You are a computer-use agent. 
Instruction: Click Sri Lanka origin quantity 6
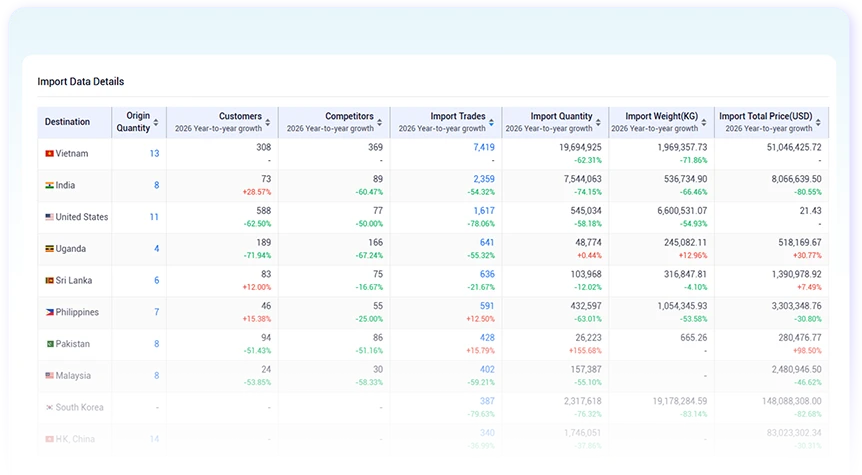click(x=157, y=280)
